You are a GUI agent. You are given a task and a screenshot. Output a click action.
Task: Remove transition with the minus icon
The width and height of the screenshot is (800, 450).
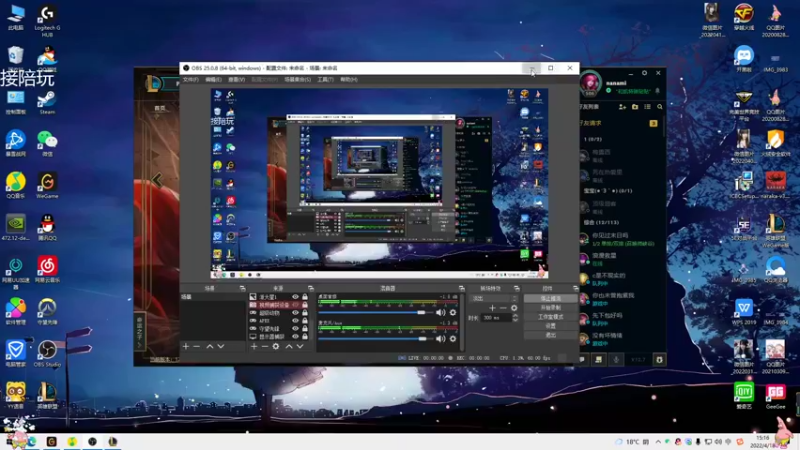click(x=503, y=308)
